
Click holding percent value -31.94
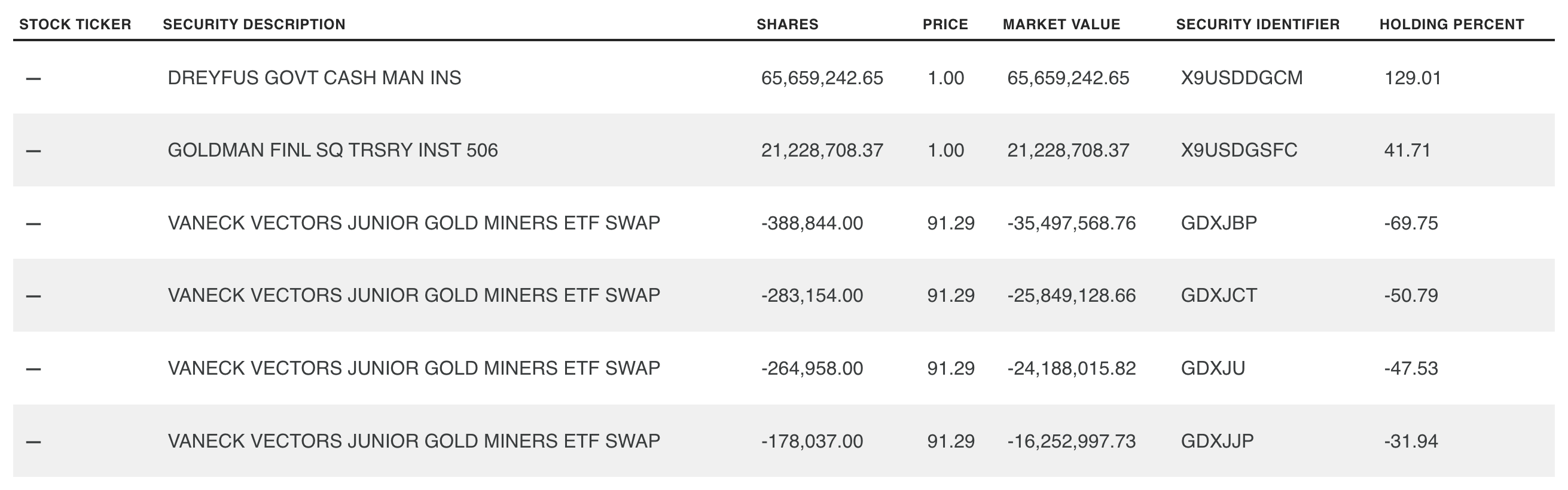click(x=1410, y=441)
